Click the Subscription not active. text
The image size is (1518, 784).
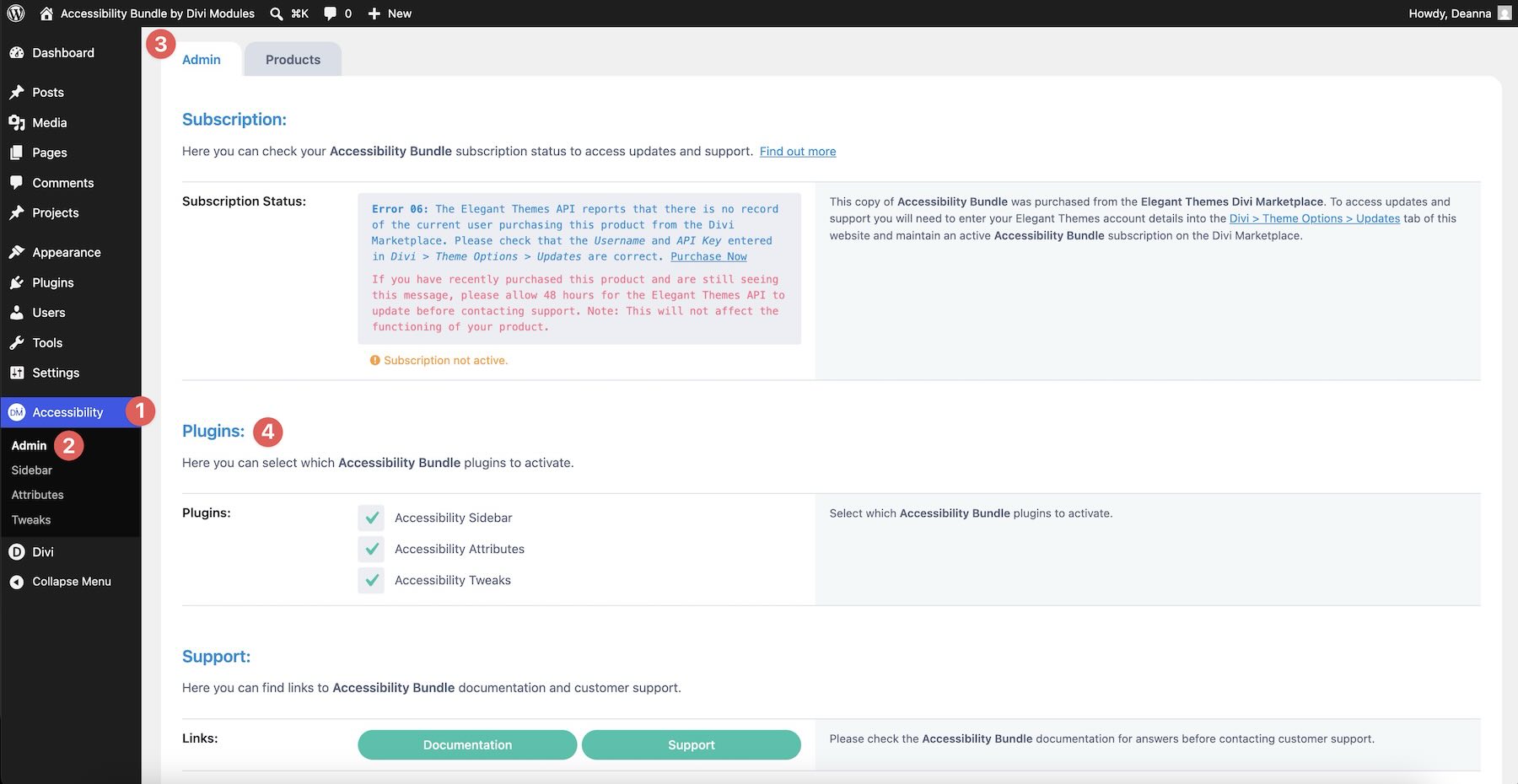(446, 360)
